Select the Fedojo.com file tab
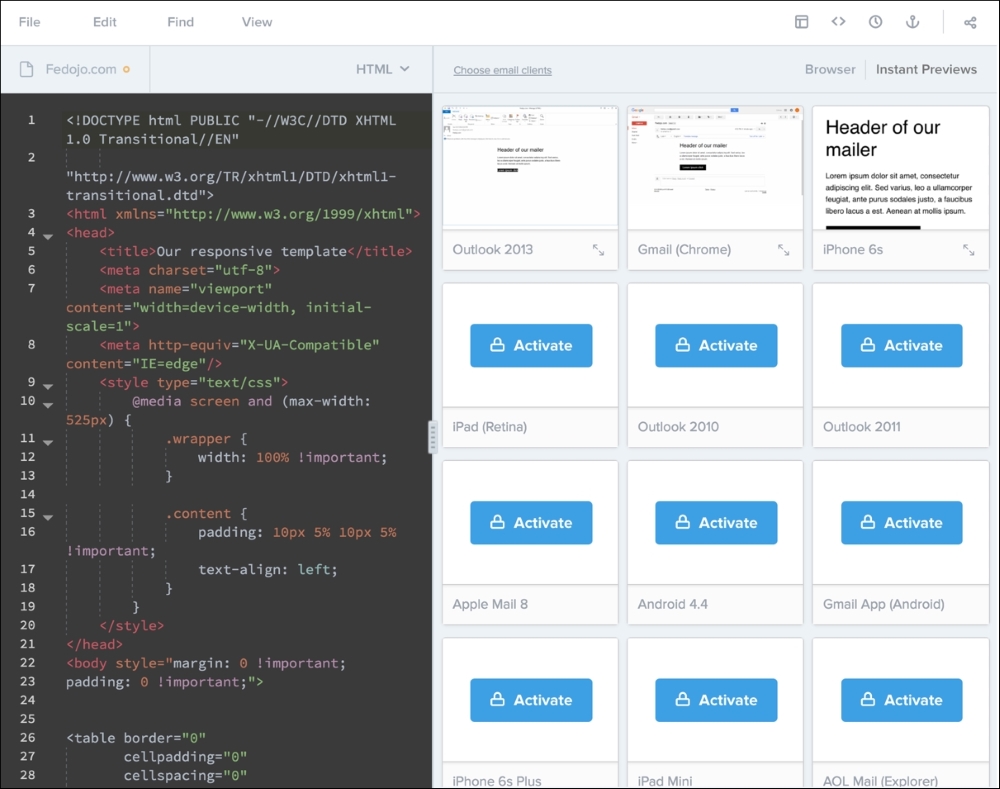This screenshot has height=789, width=1000. pos(75,69)
